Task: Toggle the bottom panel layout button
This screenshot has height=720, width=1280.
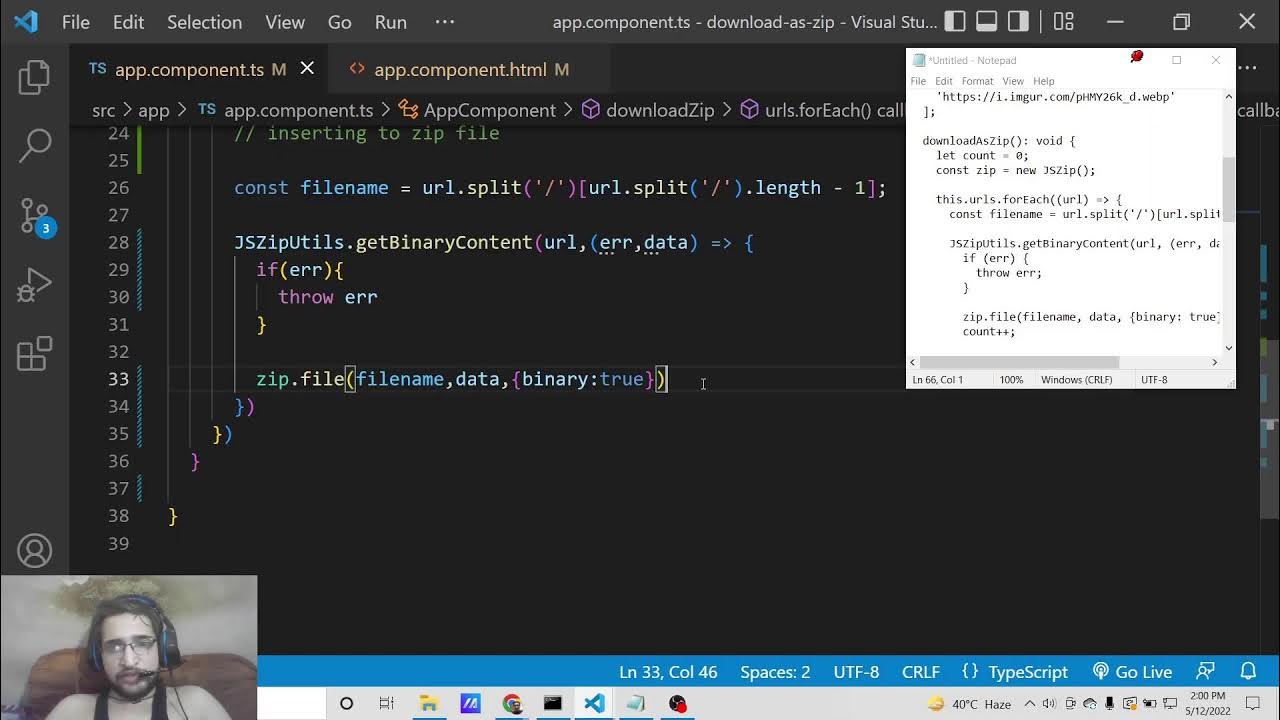Action: (x=987, y=21)
